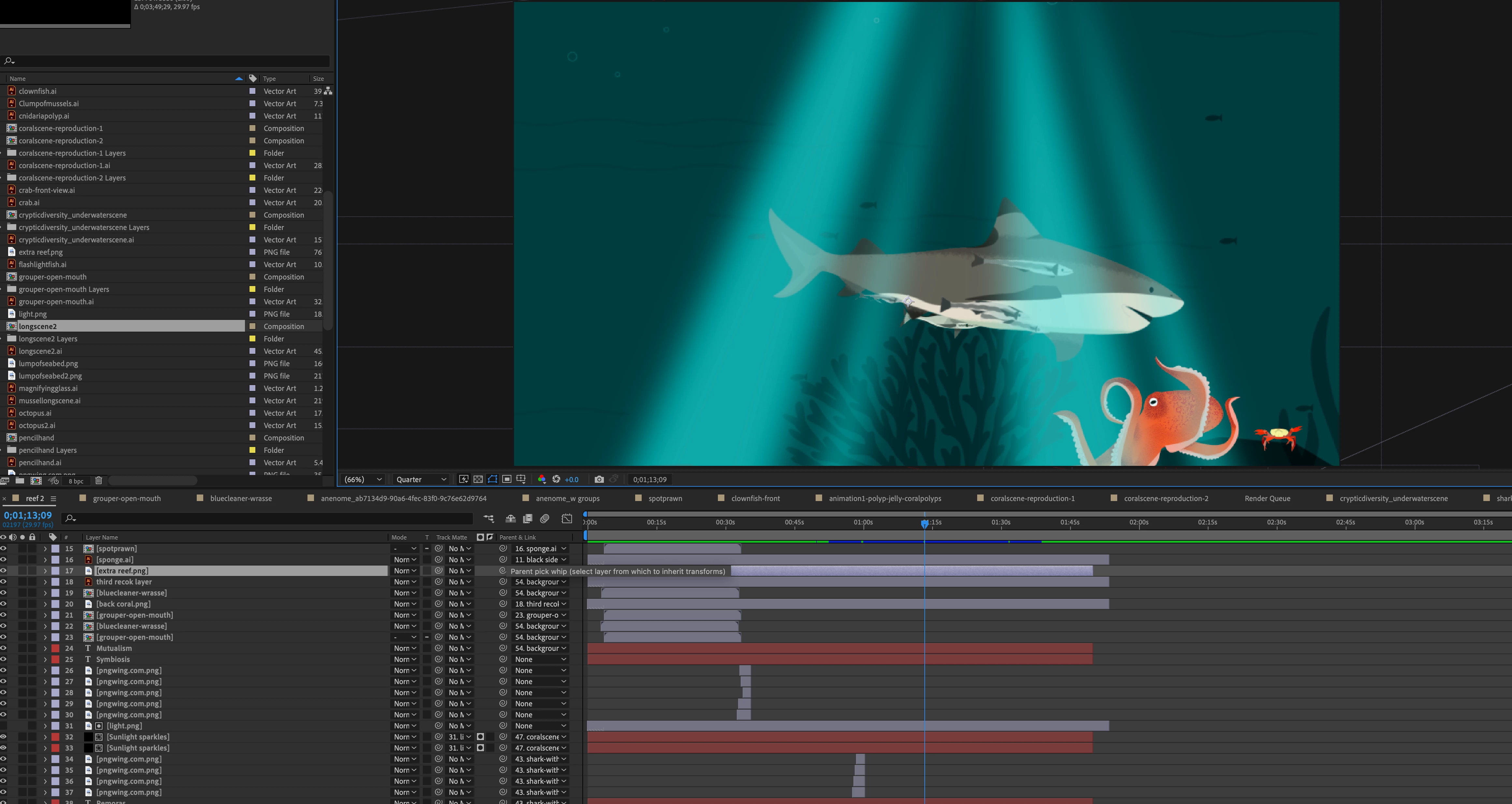Click the timeline current timecode 0;01;13;09
The height and width of the screenshot is (804, 1512).
(28, 515)
